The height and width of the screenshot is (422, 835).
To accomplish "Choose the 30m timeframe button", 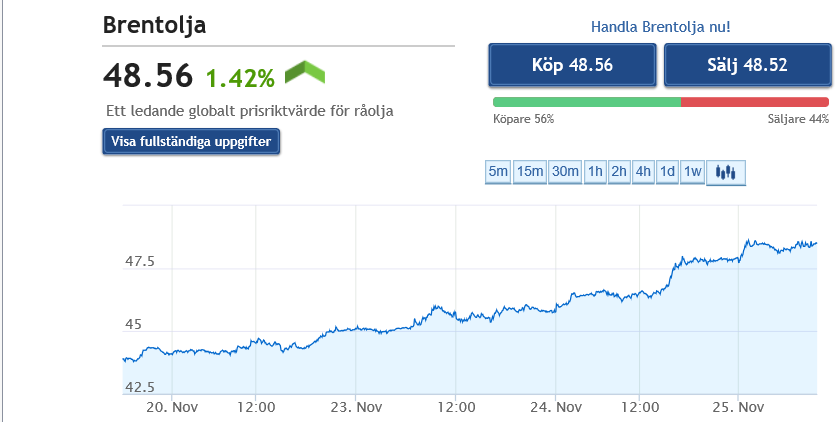I will point(565,172).
